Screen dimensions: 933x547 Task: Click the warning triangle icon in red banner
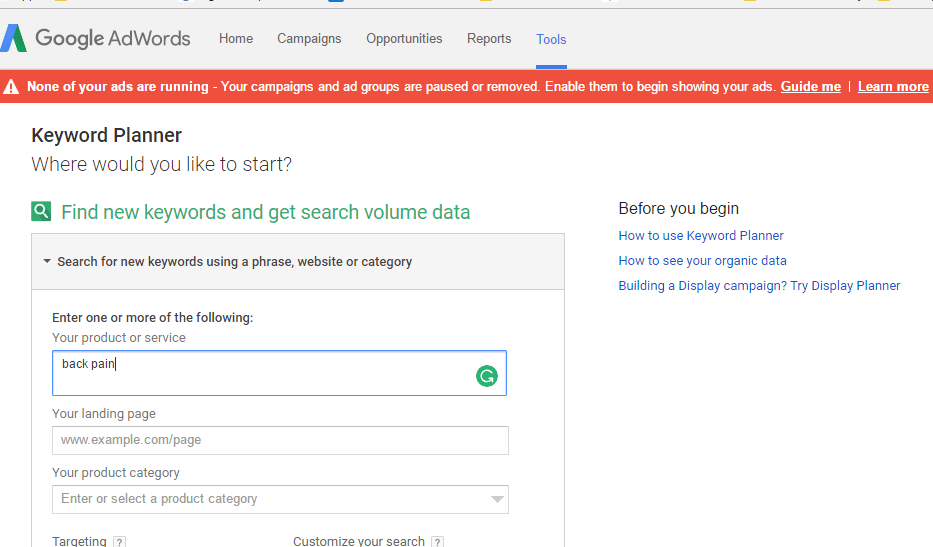click(x=11, y=87)
